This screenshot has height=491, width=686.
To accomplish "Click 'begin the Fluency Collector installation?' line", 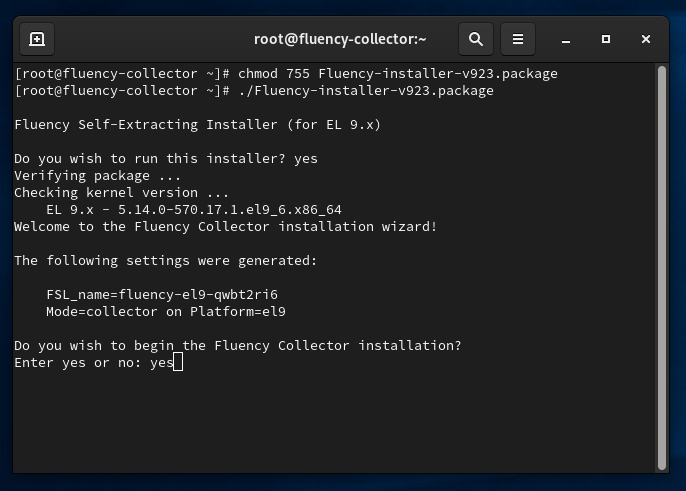I will coord(238,346).
